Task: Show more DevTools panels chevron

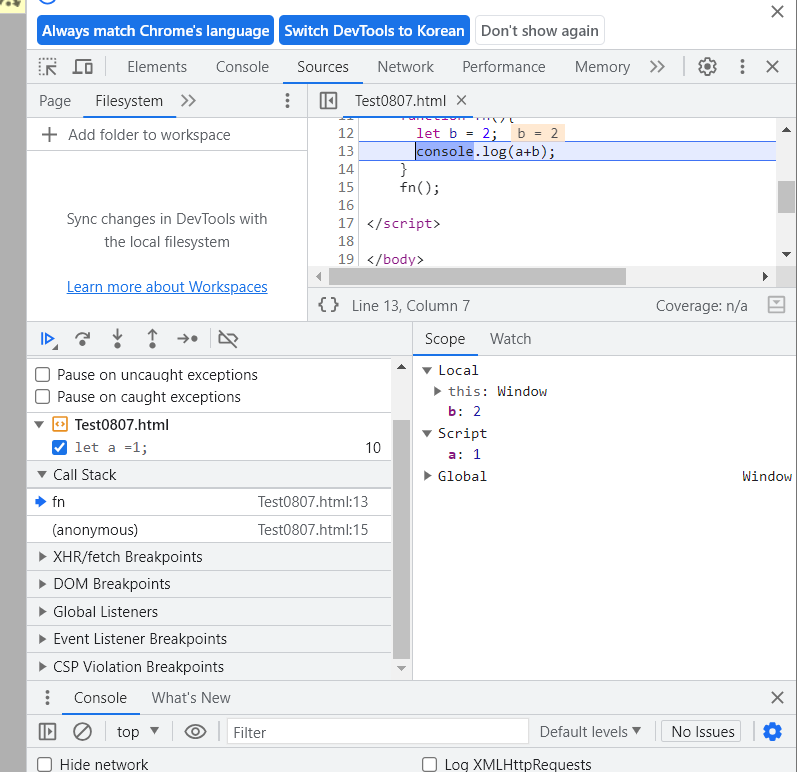Action: tap(657, 67)
